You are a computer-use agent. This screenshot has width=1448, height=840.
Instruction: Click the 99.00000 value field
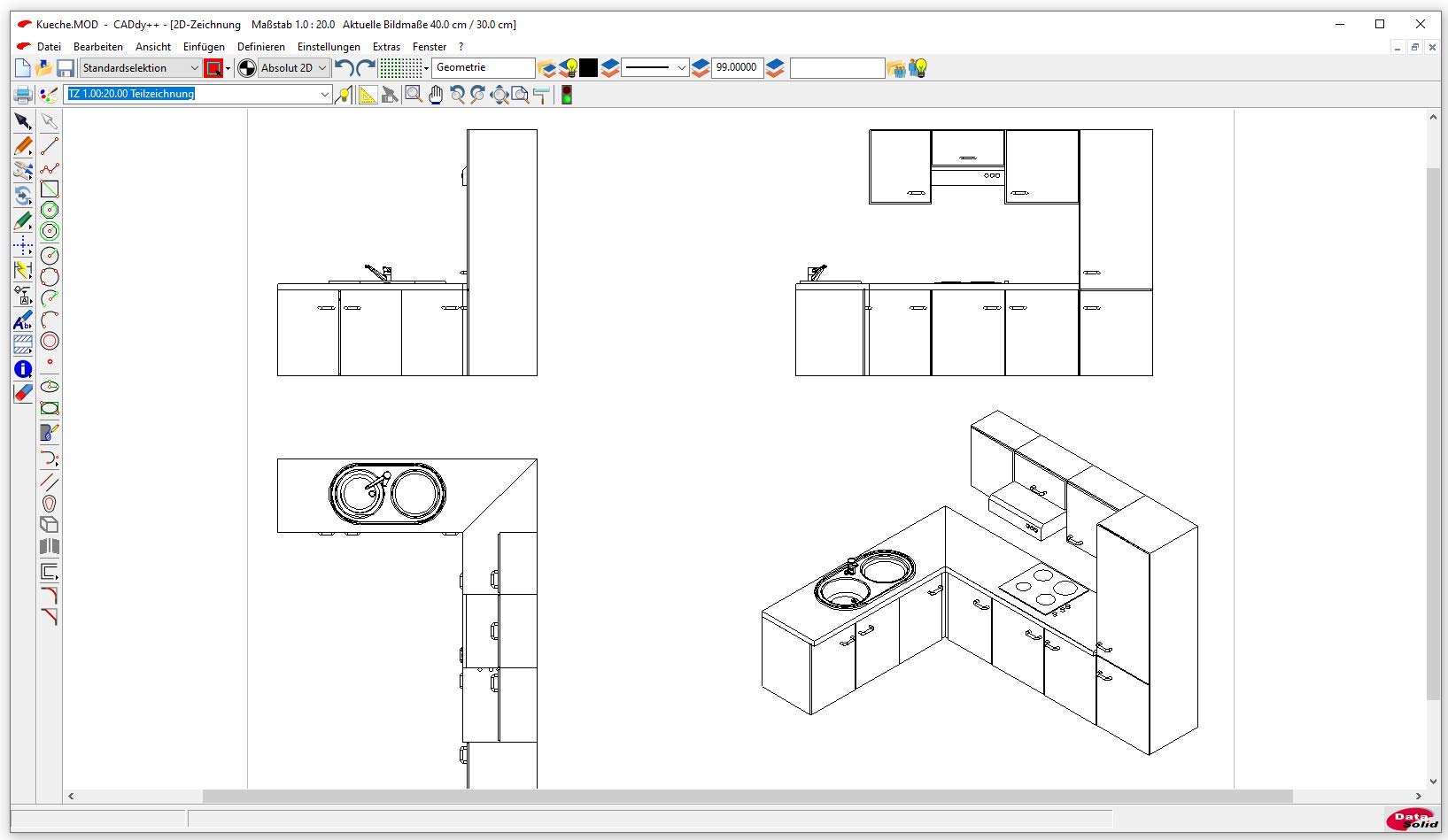(x=738, y=68)
